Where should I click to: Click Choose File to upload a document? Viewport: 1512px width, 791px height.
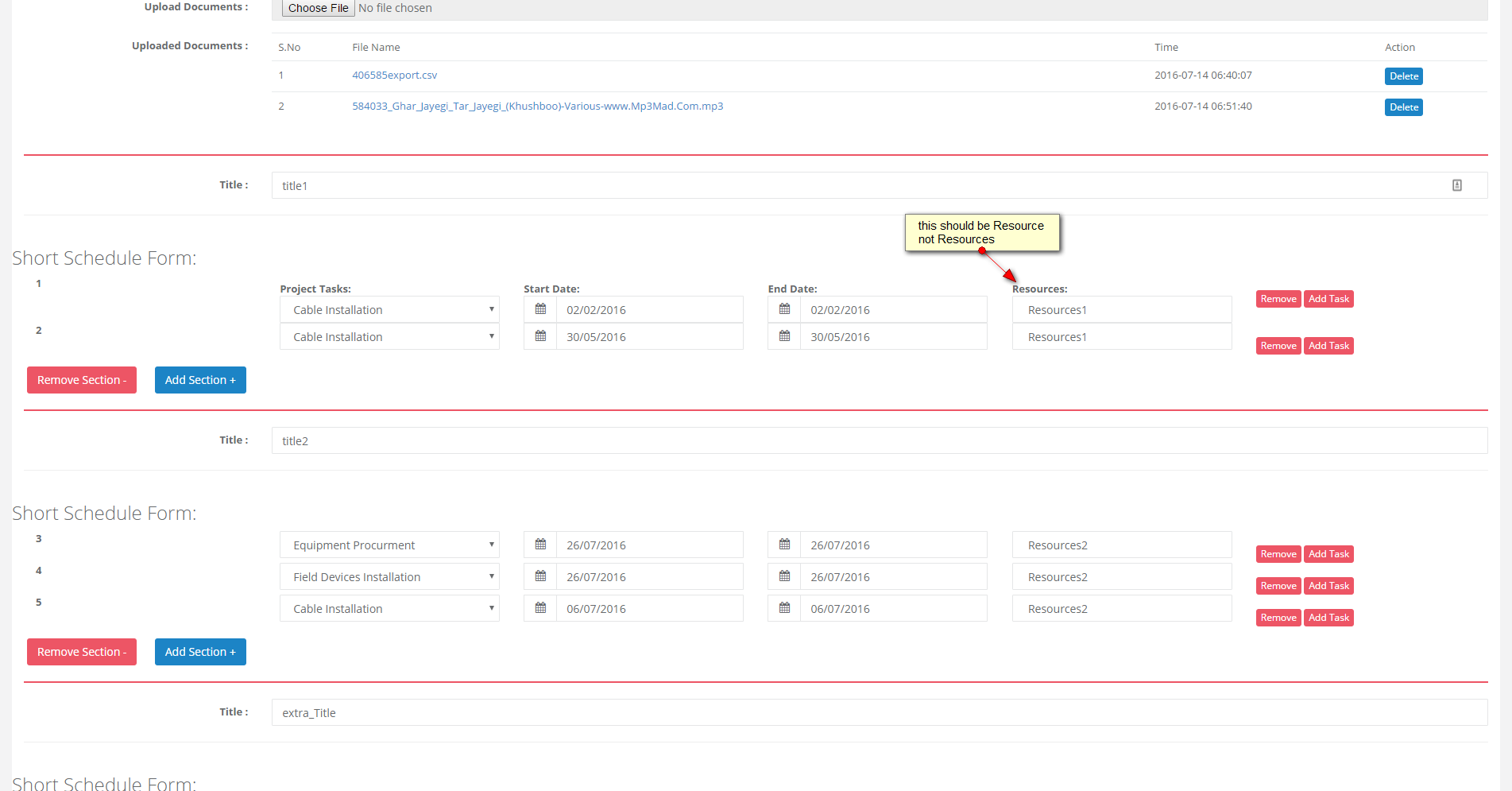click(318, 8)
